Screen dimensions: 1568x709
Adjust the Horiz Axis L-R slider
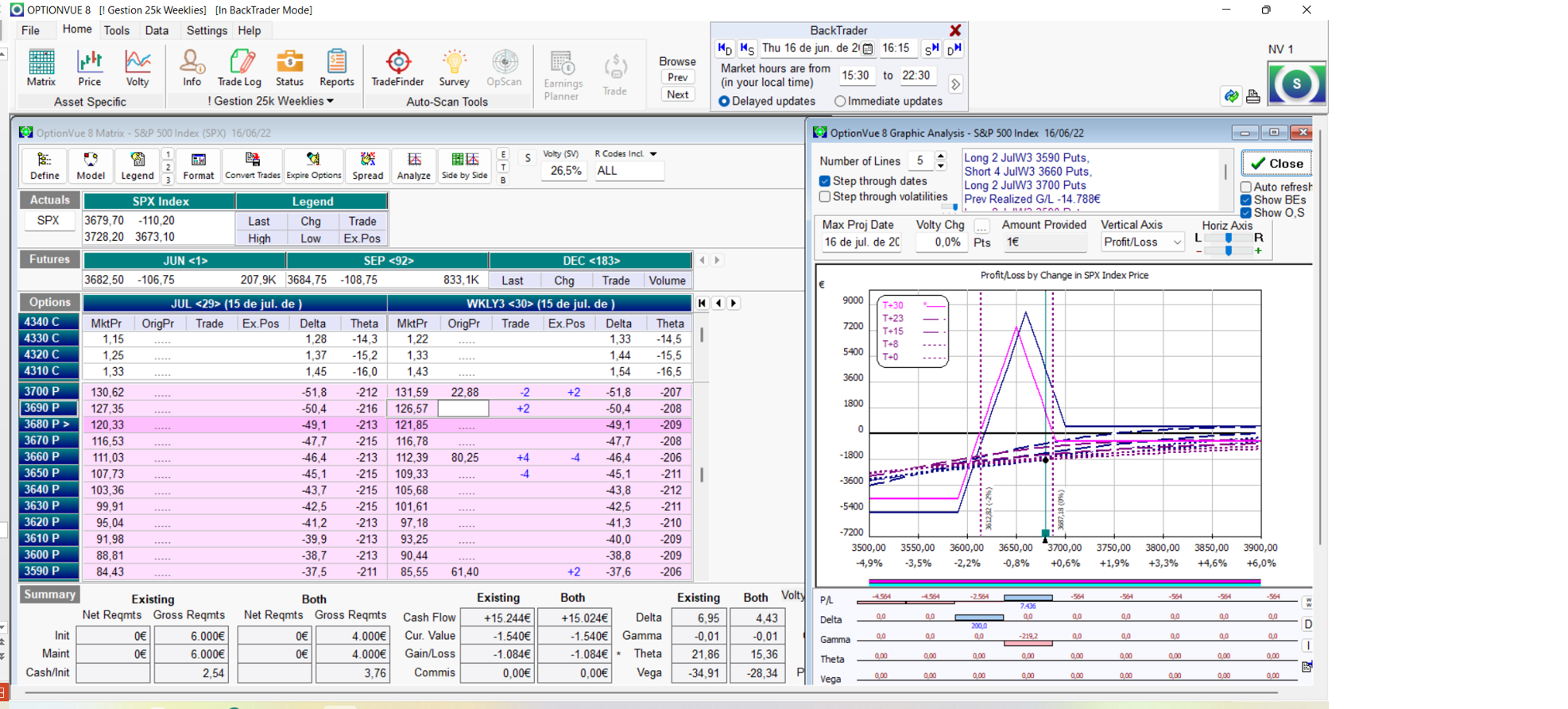pos(1229,238)
